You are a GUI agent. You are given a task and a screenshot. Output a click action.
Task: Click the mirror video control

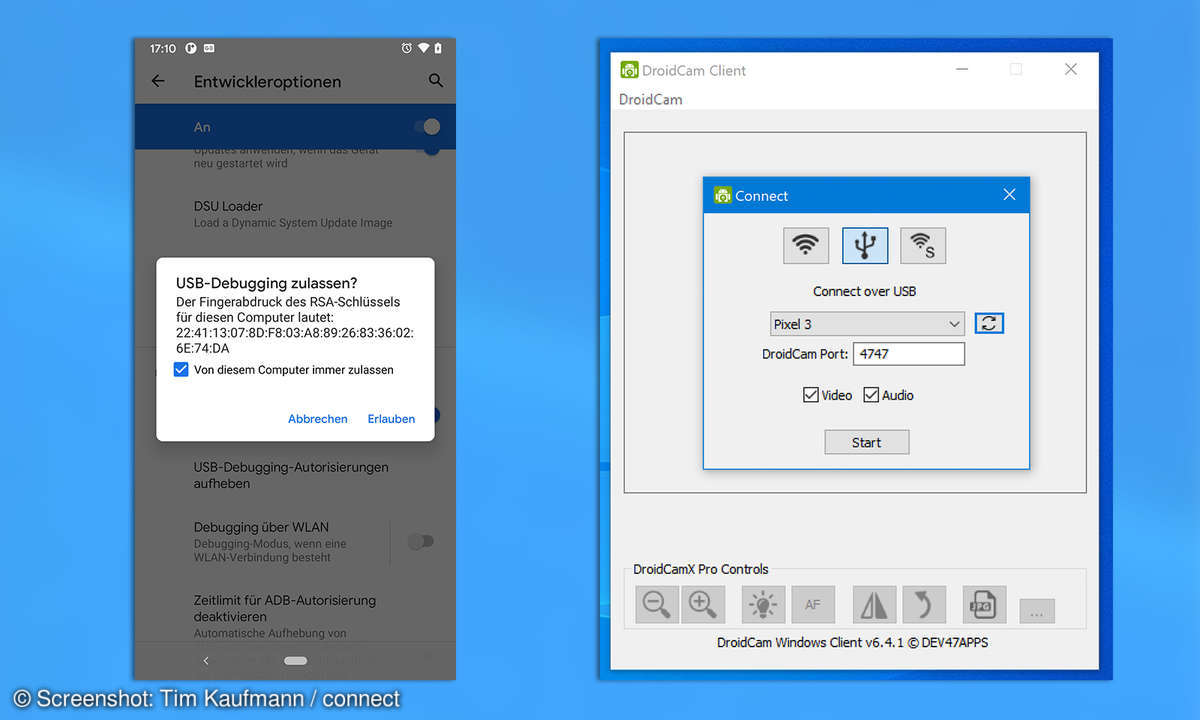pos(874,604)
